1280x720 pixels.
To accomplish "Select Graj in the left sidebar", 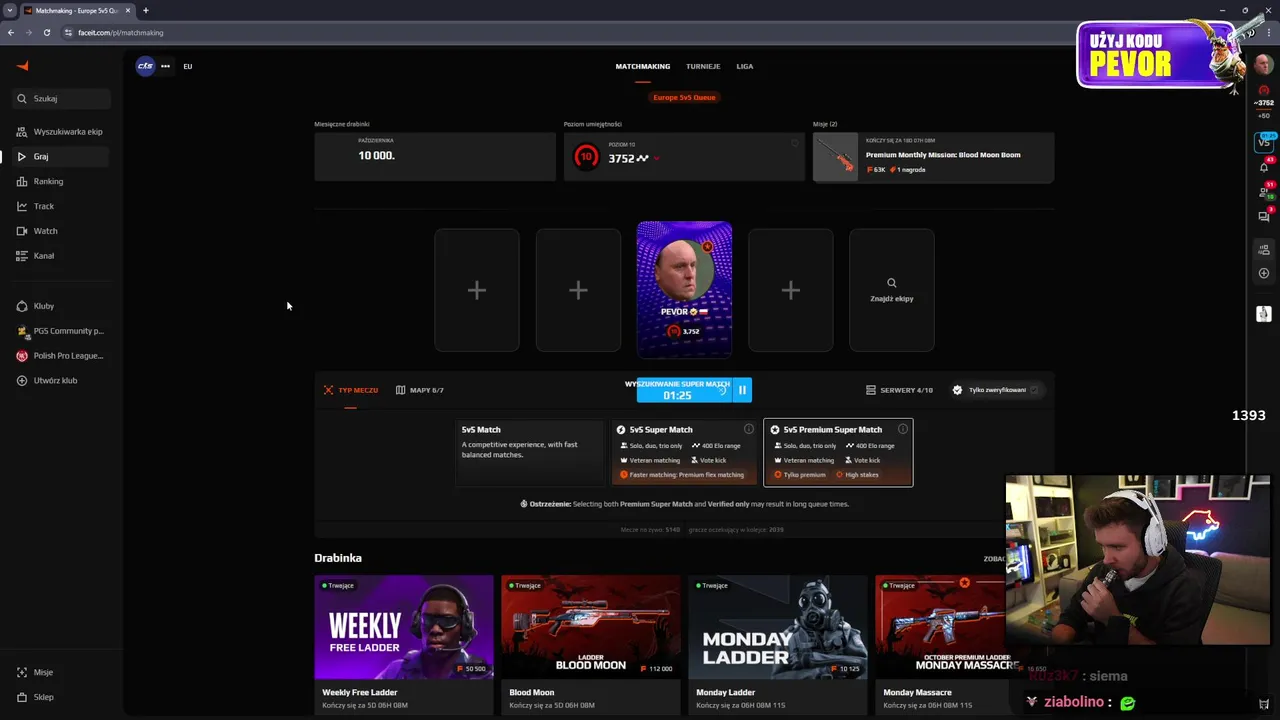I will 62,157.
